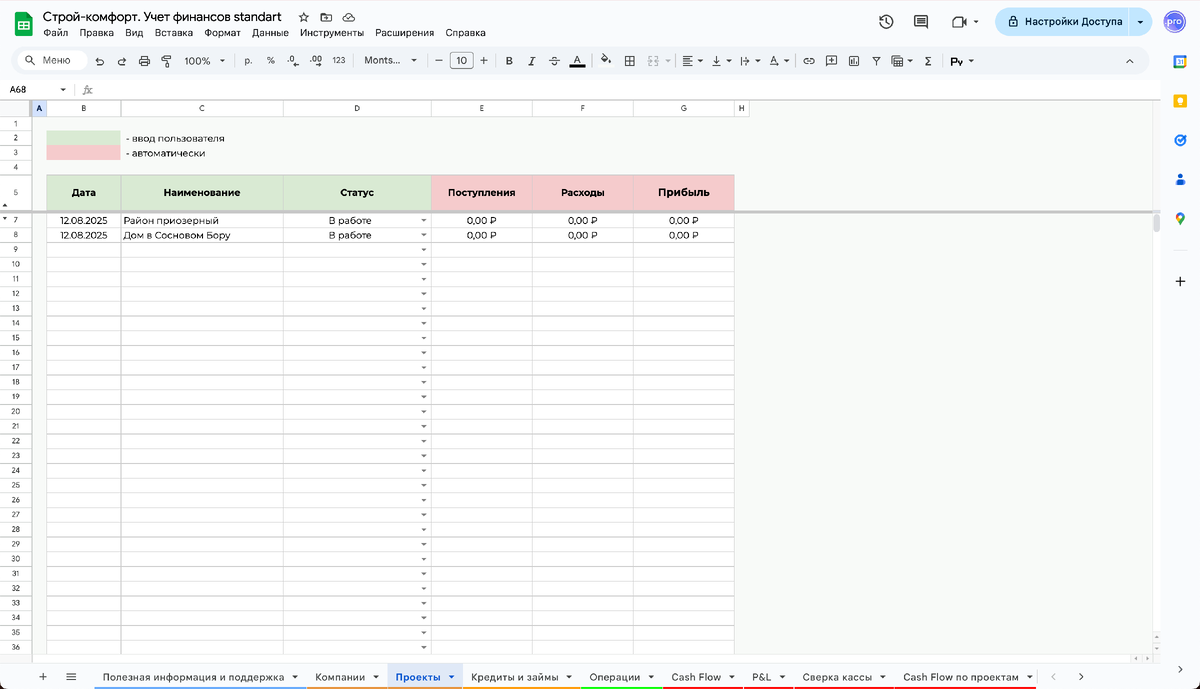Star the document title

[304, 18]
